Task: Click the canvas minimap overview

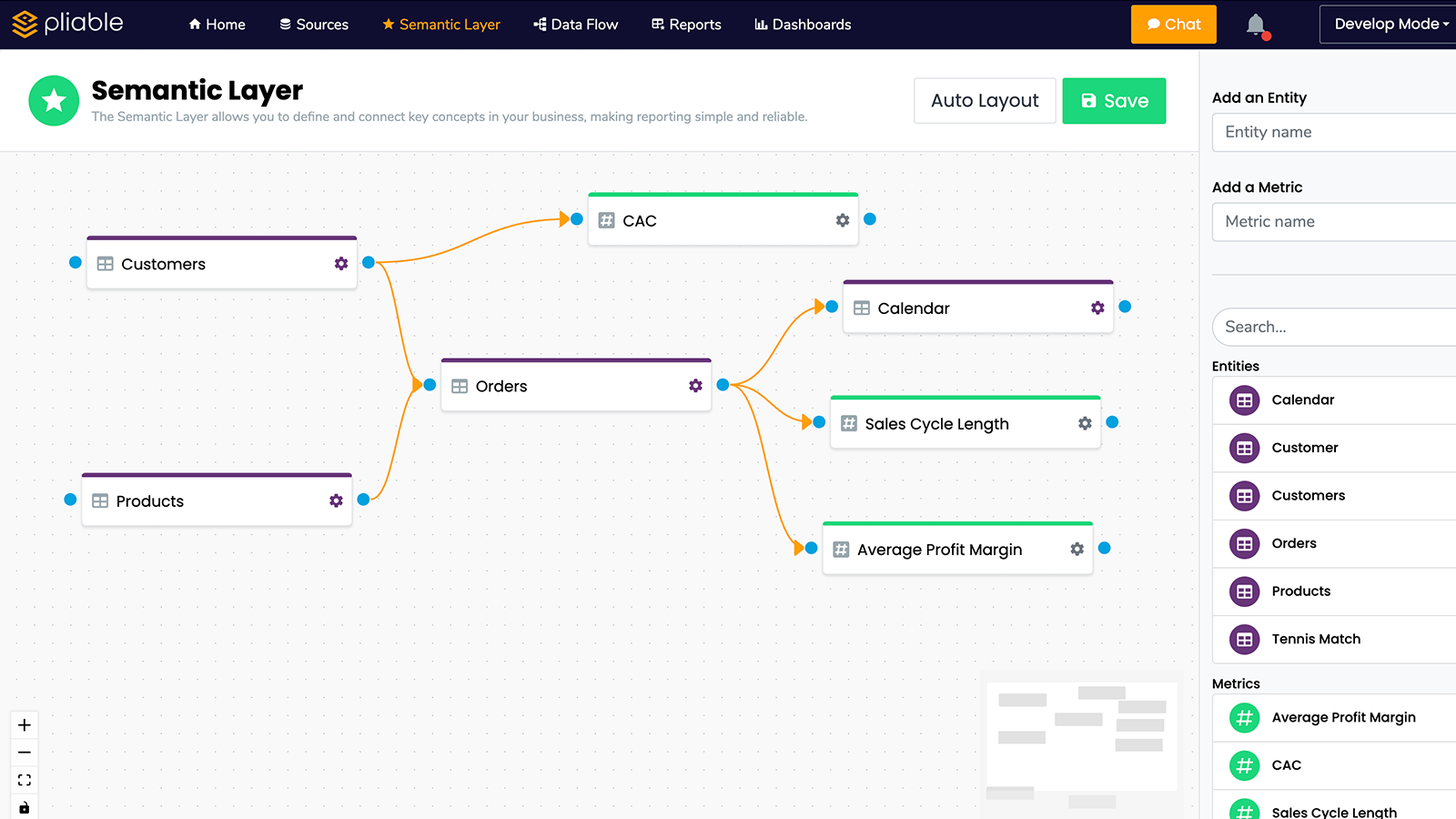Action: pyautogui.click(x=1081, y=735)
